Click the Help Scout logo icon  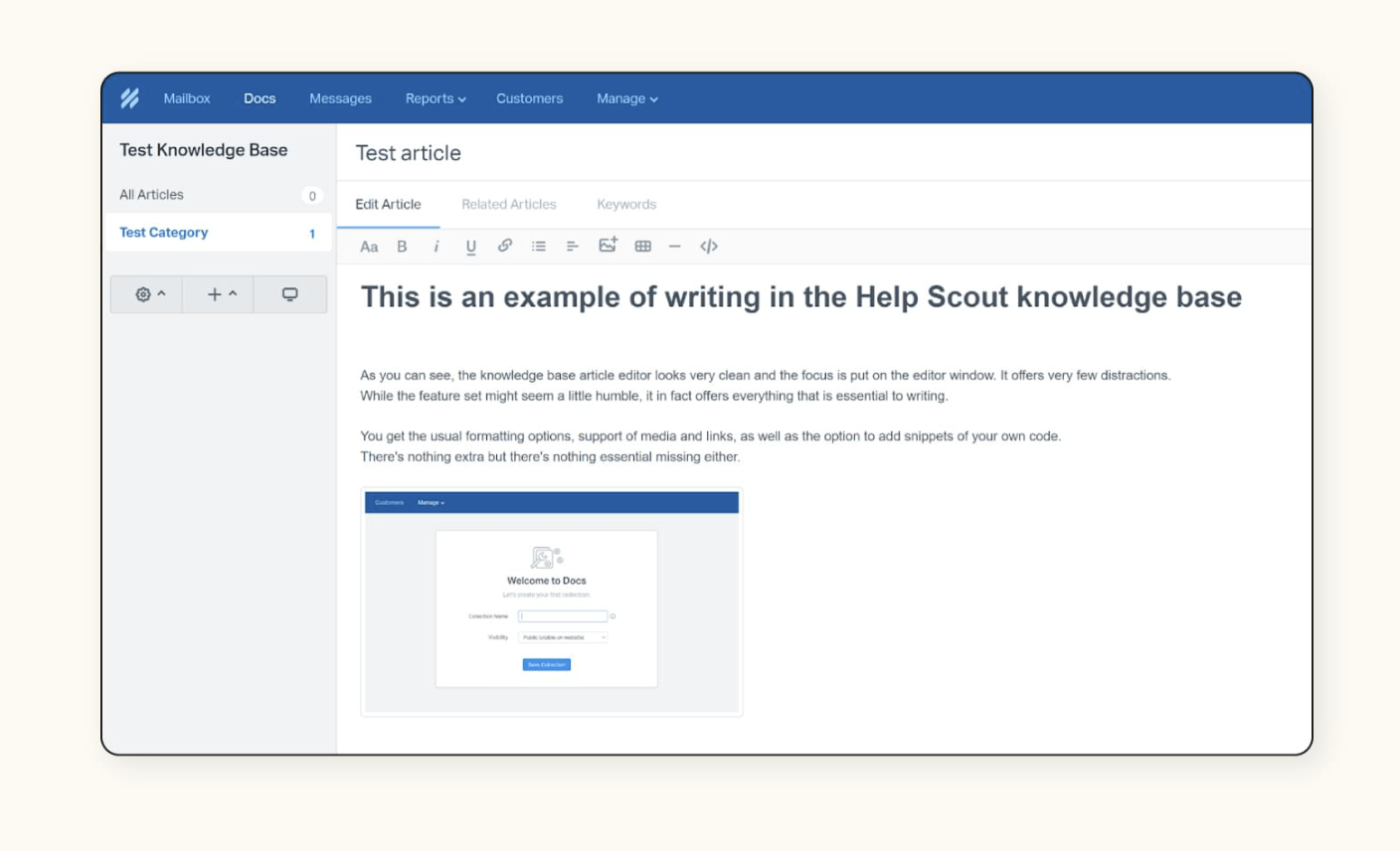[130, 98]
